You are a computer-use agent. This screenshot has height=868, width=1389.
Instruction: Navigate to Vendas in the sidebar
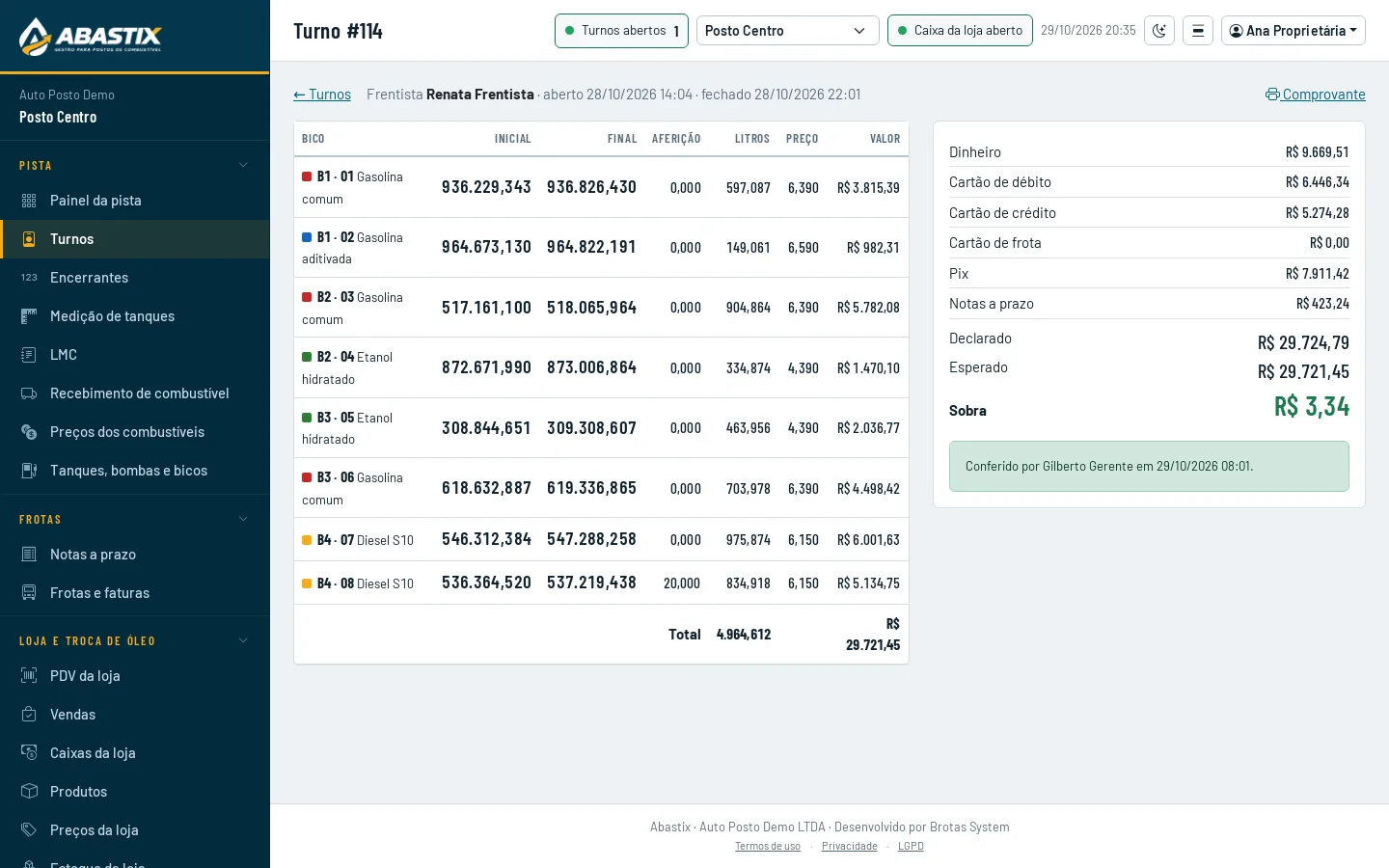(135, 715)
